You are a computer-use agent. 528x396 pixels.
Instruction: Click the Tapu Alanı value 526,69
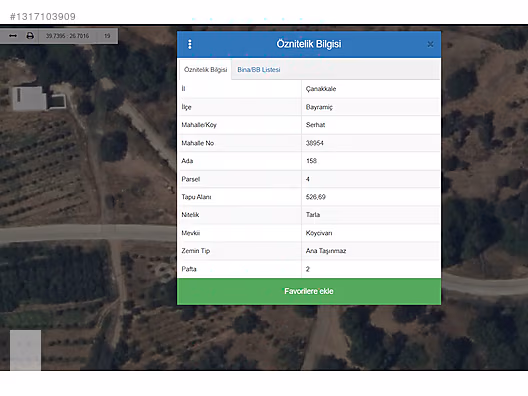[316, 197]
